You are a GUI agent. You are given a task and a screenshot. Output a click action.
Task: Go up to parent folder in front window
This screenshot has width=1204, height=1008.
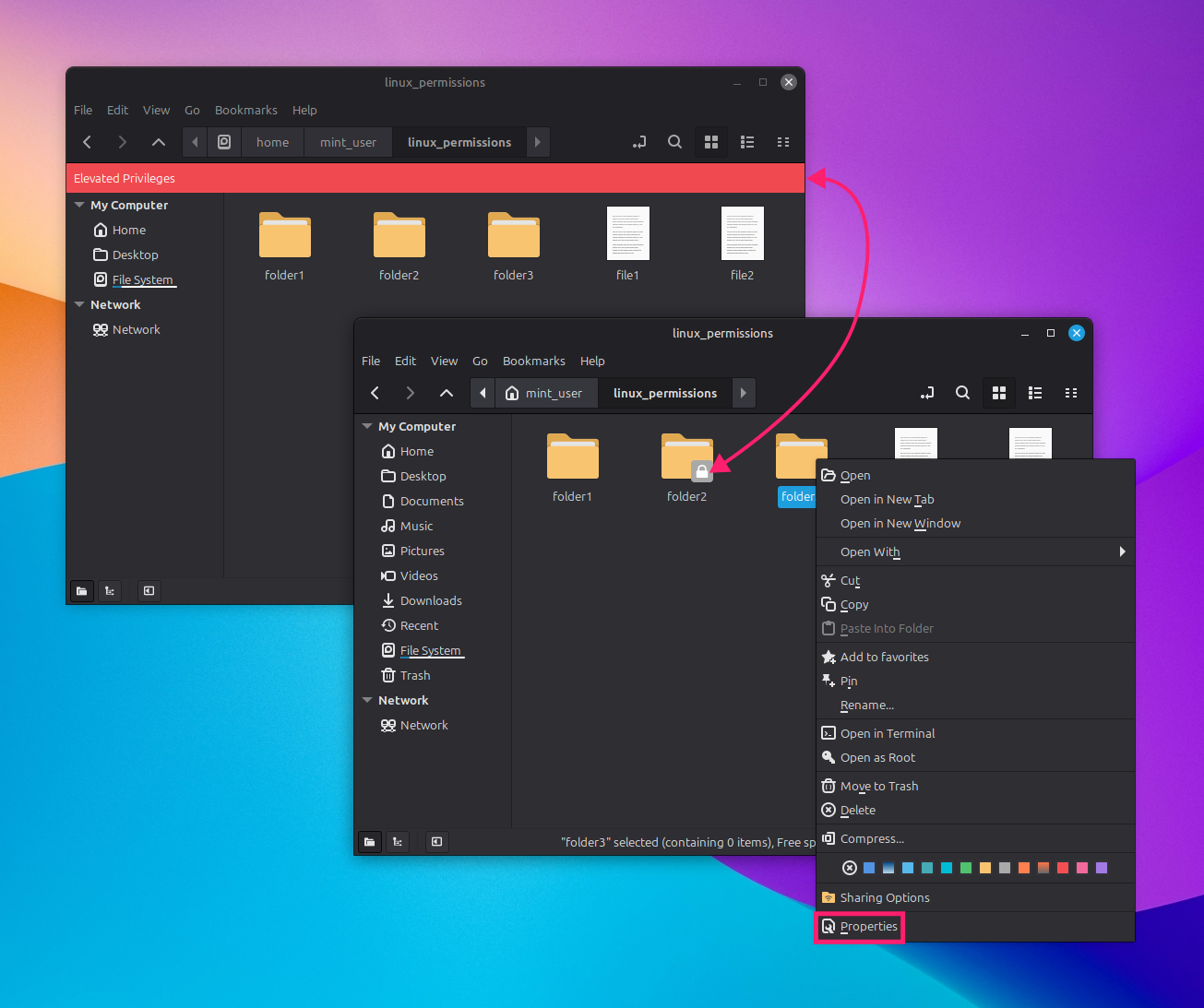pos(447,393)
